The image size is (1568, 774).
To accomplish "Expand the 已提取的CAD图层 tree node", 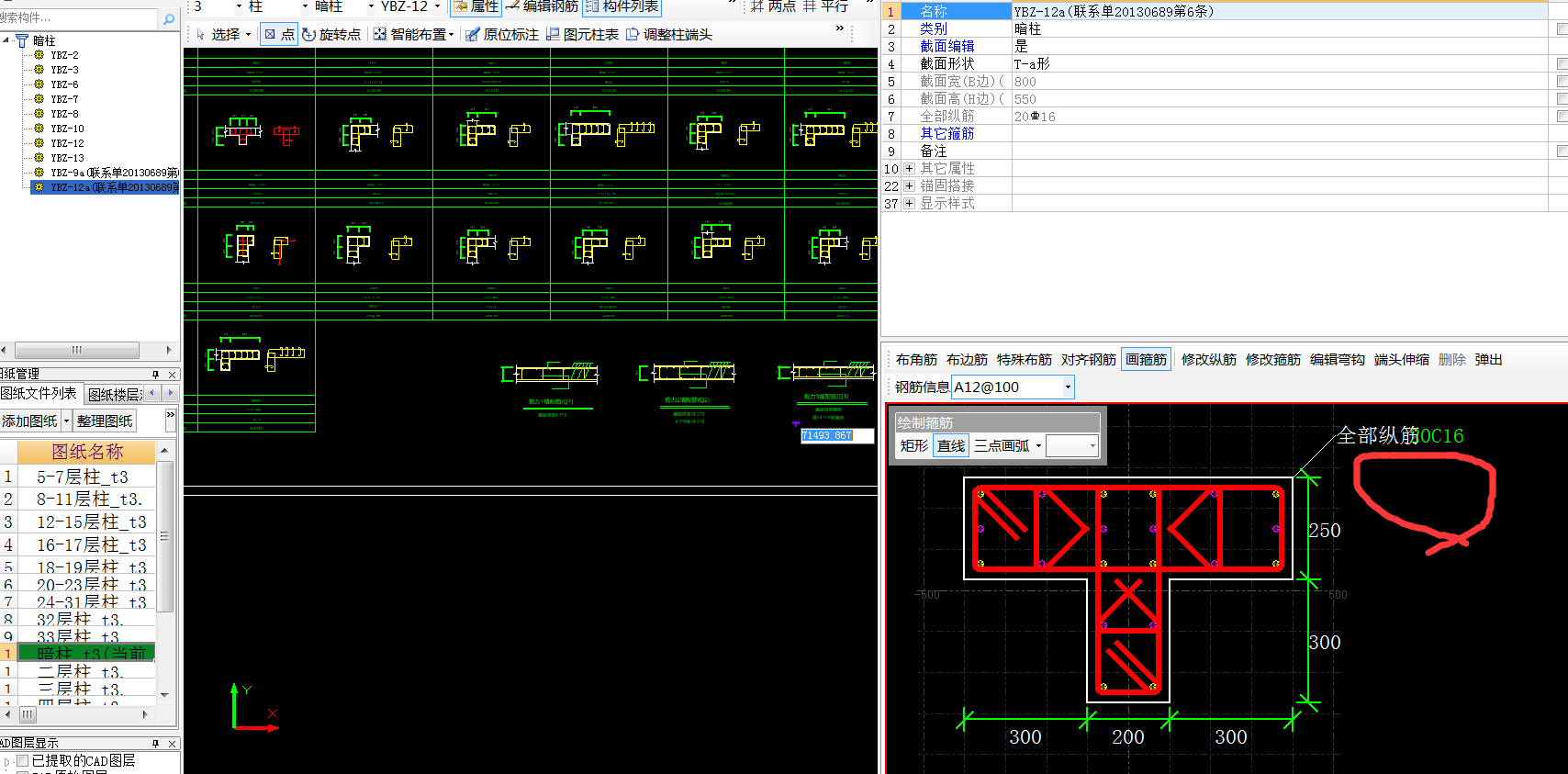I will click(6, 761).
